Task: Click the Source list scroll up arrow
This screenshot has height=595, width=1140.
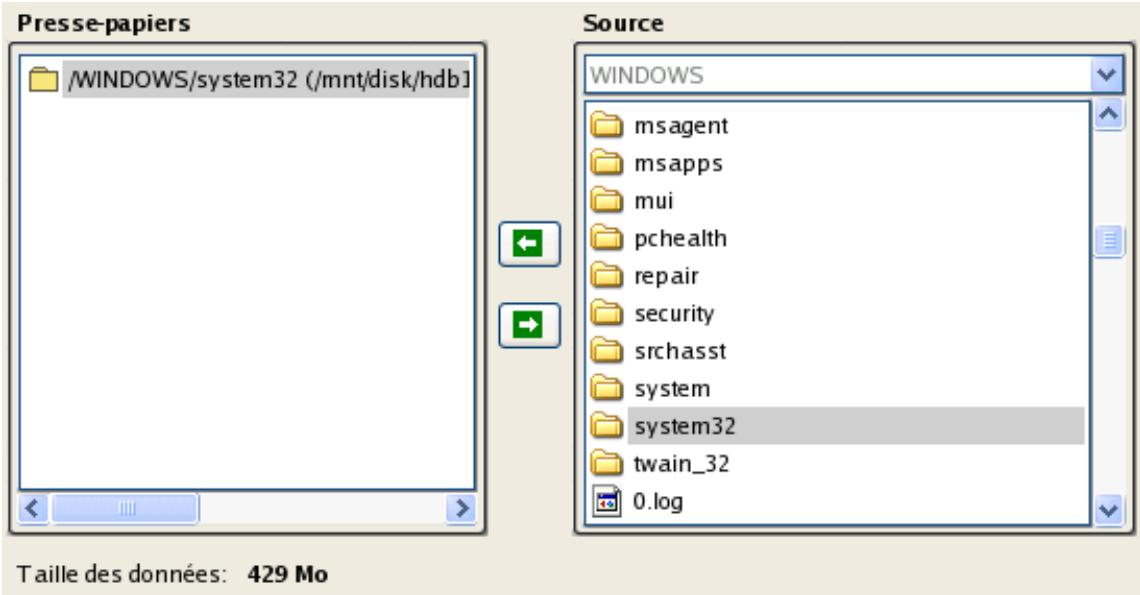Action: [x=1109, y=116]
